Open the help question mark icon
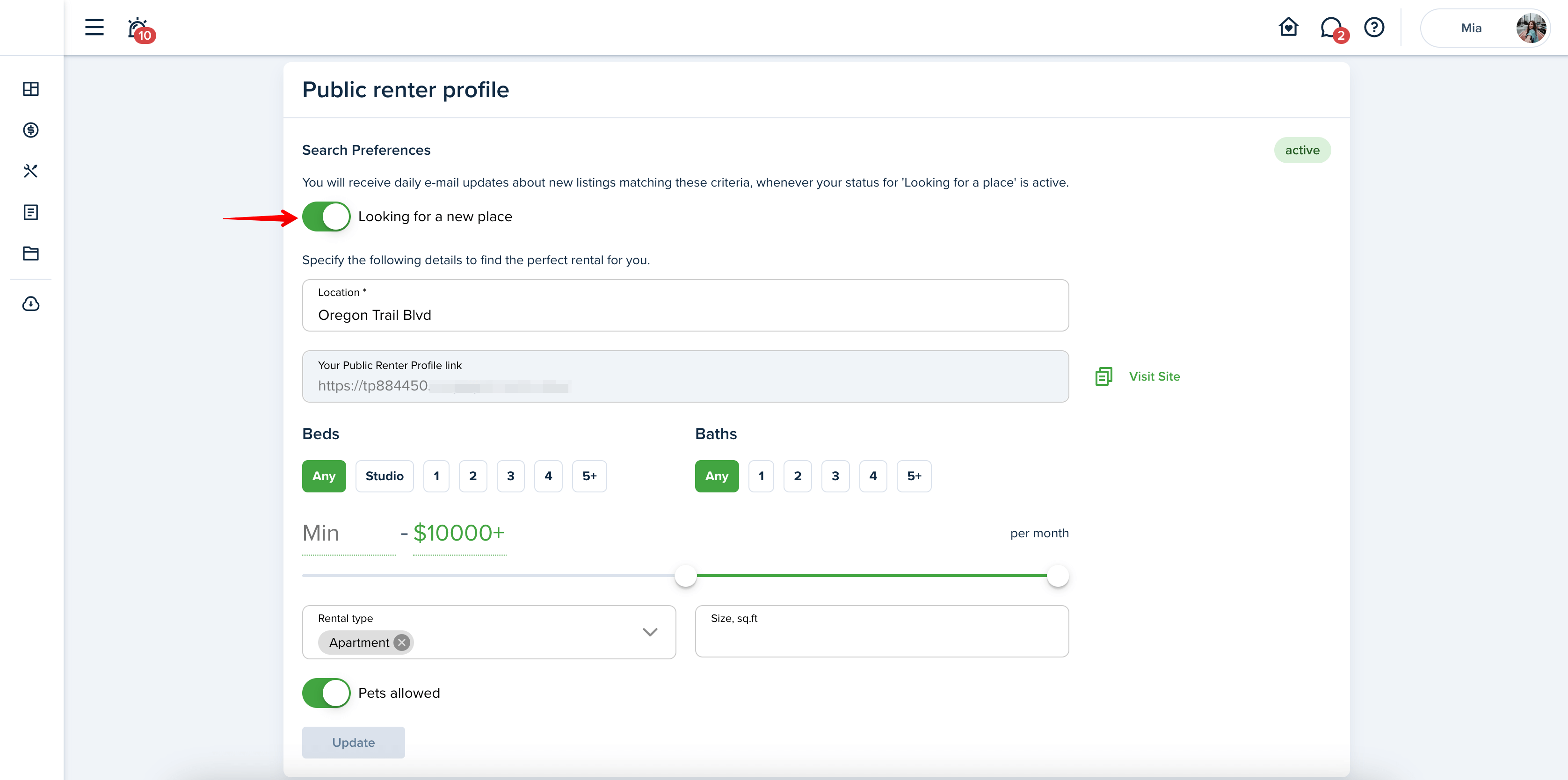 tap(1374, 28)
